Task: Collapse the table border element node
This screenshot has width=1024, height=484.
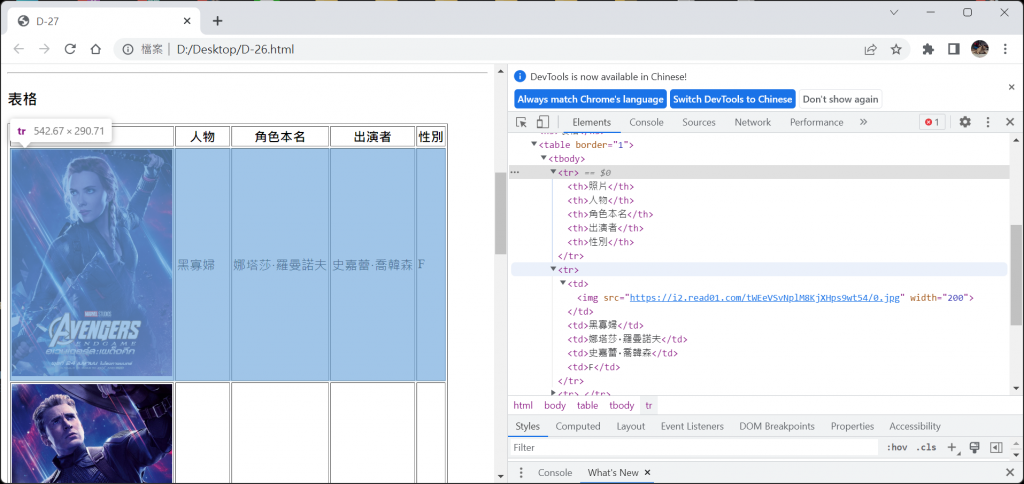Action: [x=534, y=144]
